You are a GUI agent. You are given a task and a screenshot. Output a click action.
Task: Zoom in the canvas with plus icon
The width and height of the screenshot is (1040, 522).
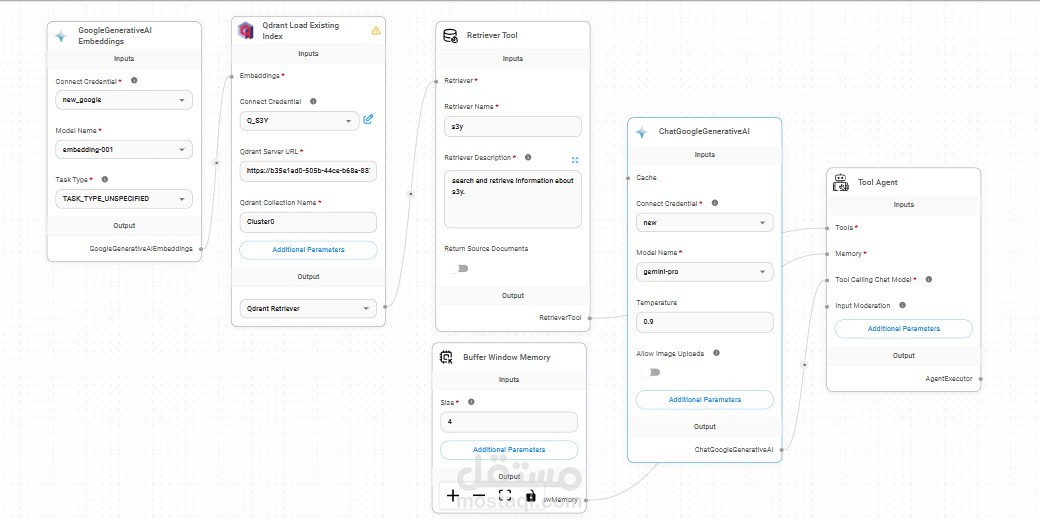click(452, 495)
